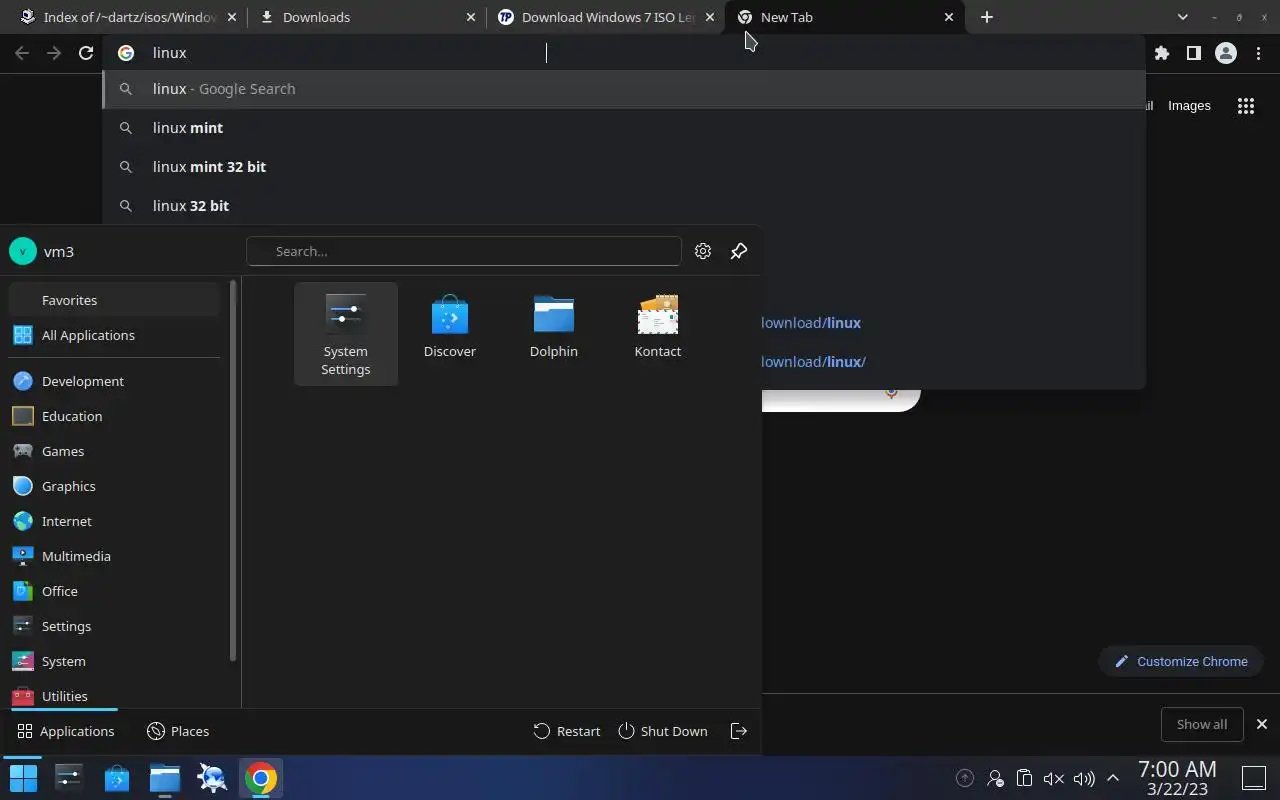
Task: Click Chrome's forward arrow
Action: [54, 53]
